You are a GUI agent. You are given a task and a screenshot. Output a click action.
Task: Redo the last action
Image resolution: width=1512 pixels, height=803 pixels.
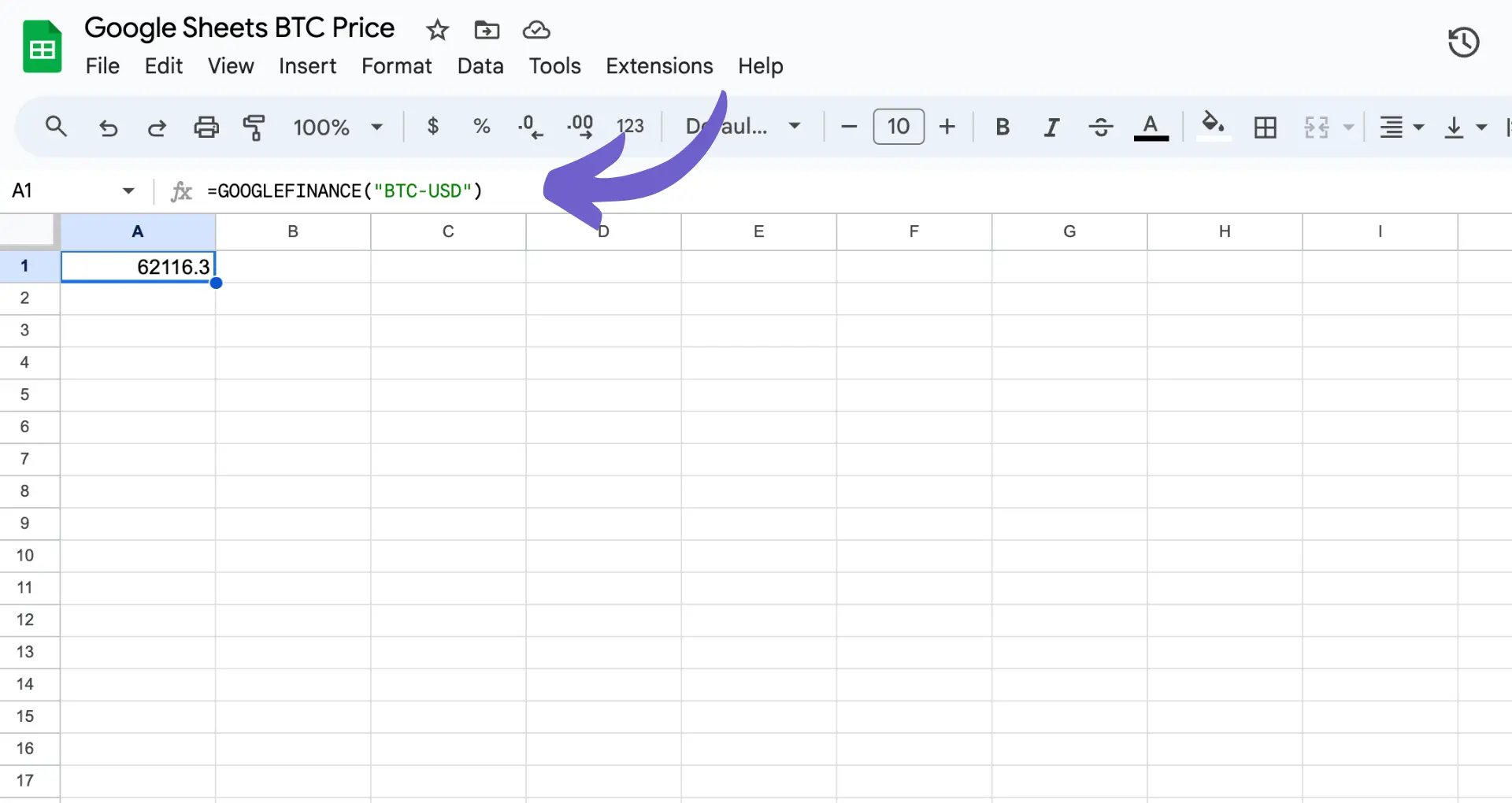tap(157, 127)
